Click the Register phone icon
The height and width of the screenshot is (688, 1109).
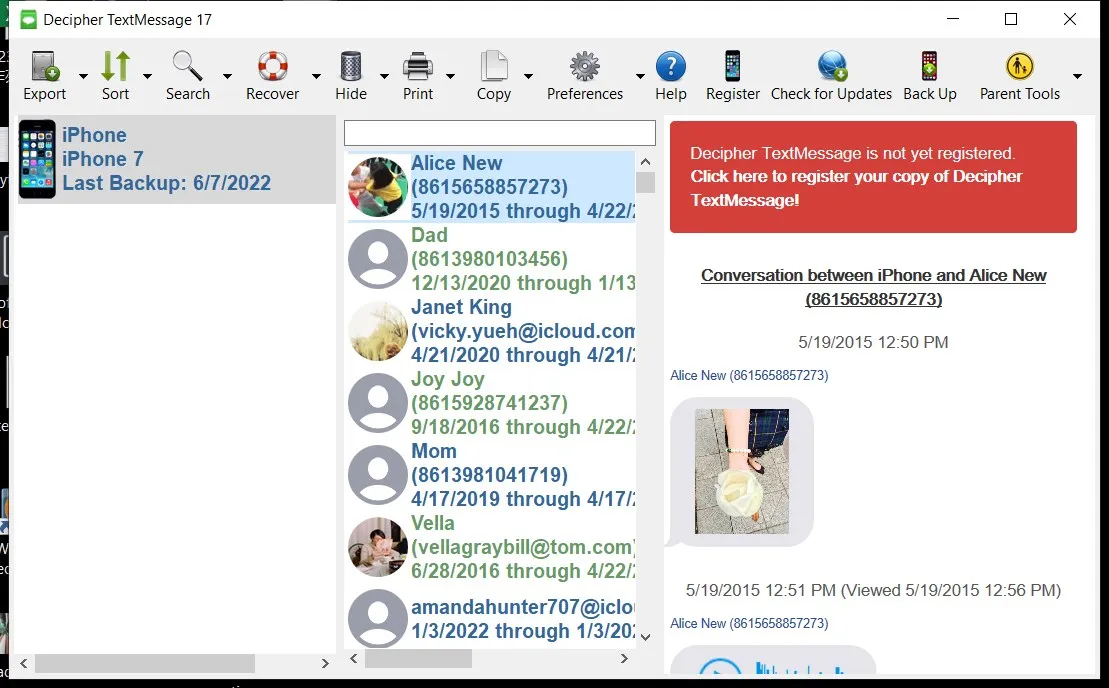[733, 66]
